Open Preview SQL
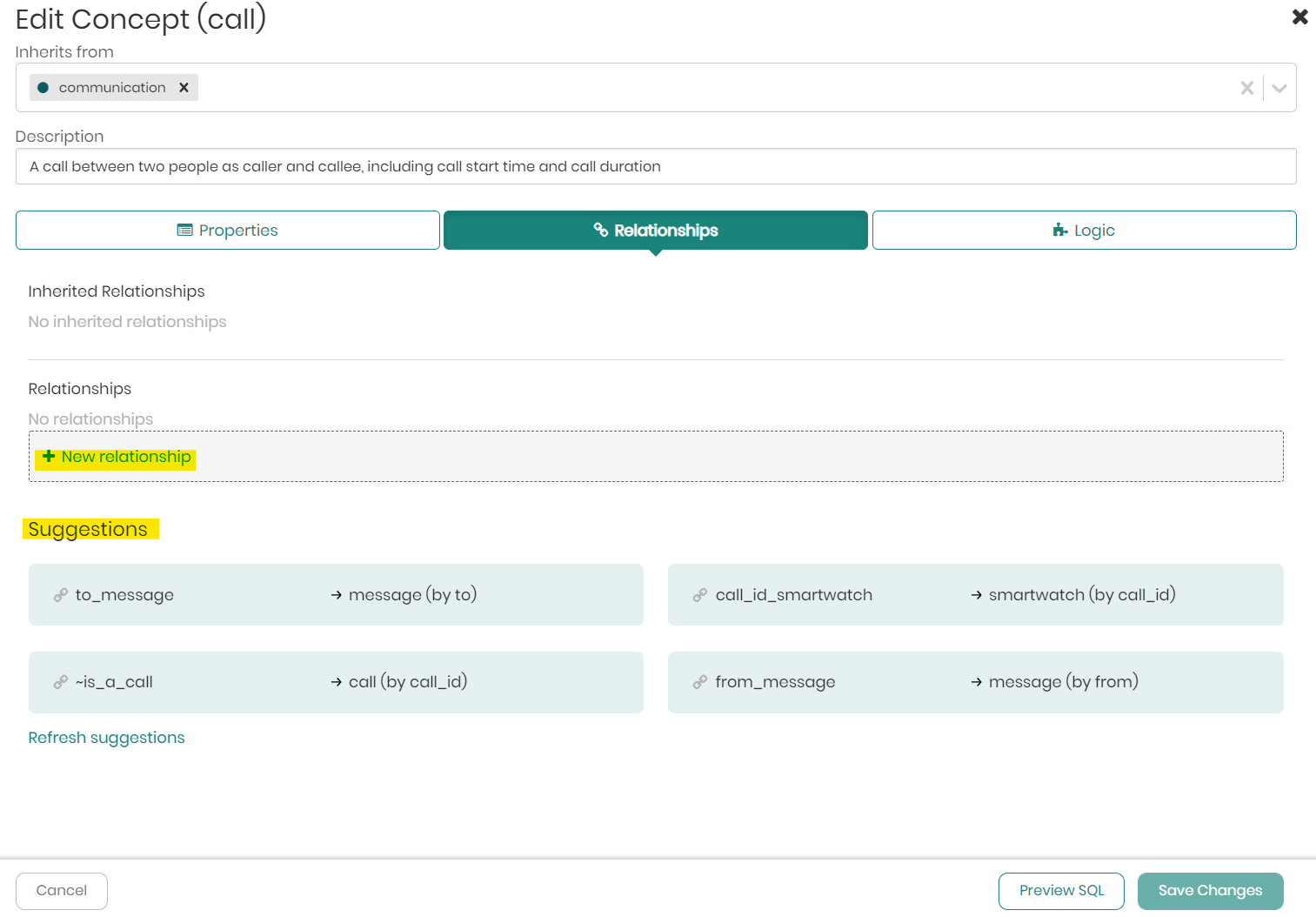The width and height of the screenshot is (1316, 917). pos(1061,891)
